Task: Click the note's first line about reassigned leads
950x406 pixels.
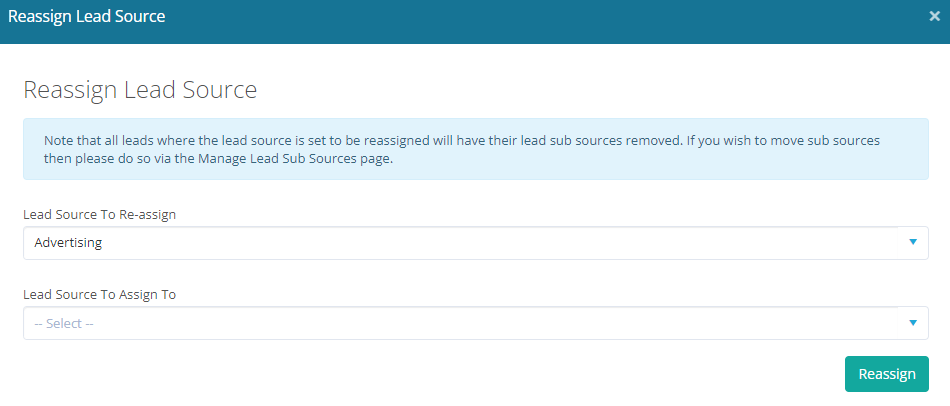Action: 461,140
